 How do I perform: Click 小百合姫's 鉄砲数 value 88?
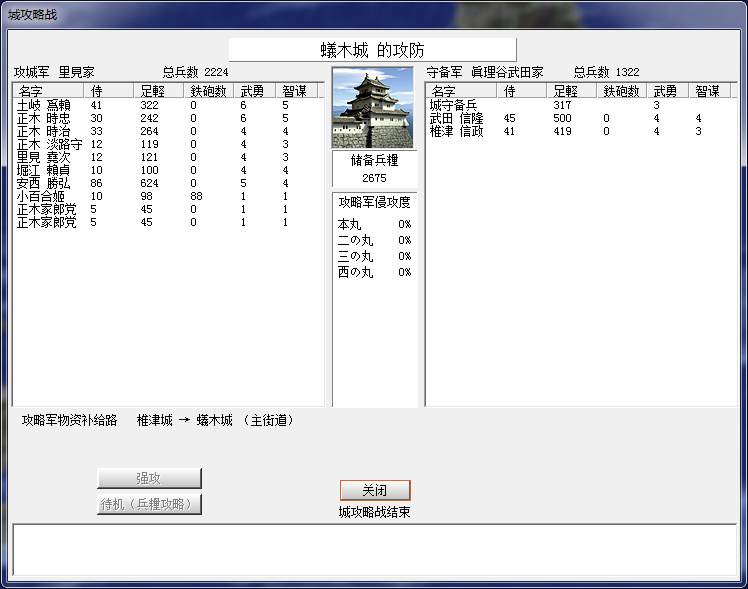pos(196,196)
